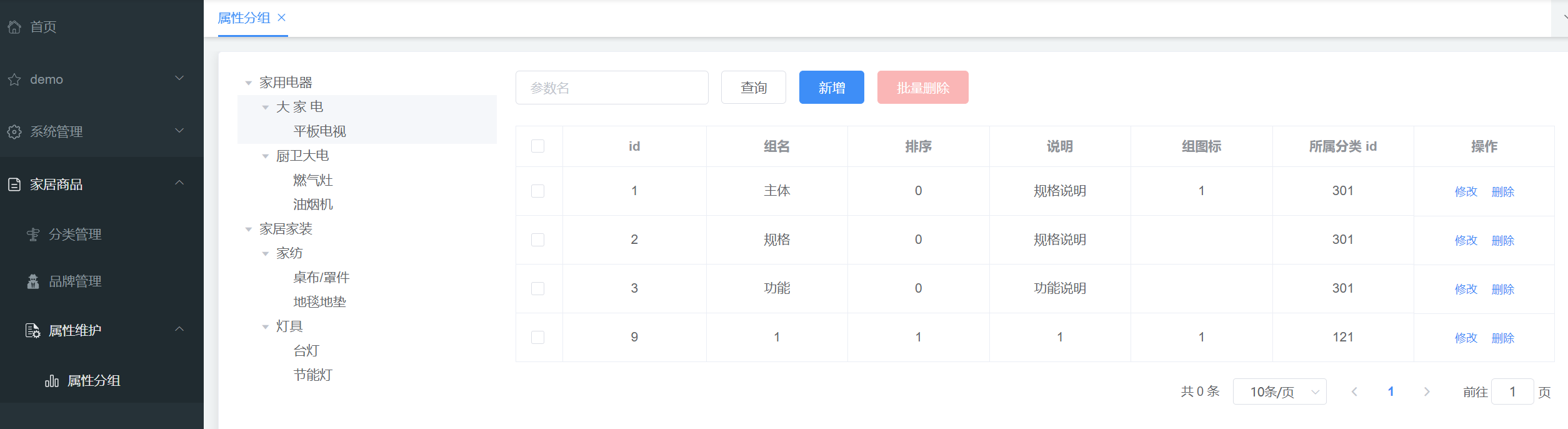Click the gear icon beside 系统管理
The height and width of the screenshot is (429, 1568).
tap(14, 132)
